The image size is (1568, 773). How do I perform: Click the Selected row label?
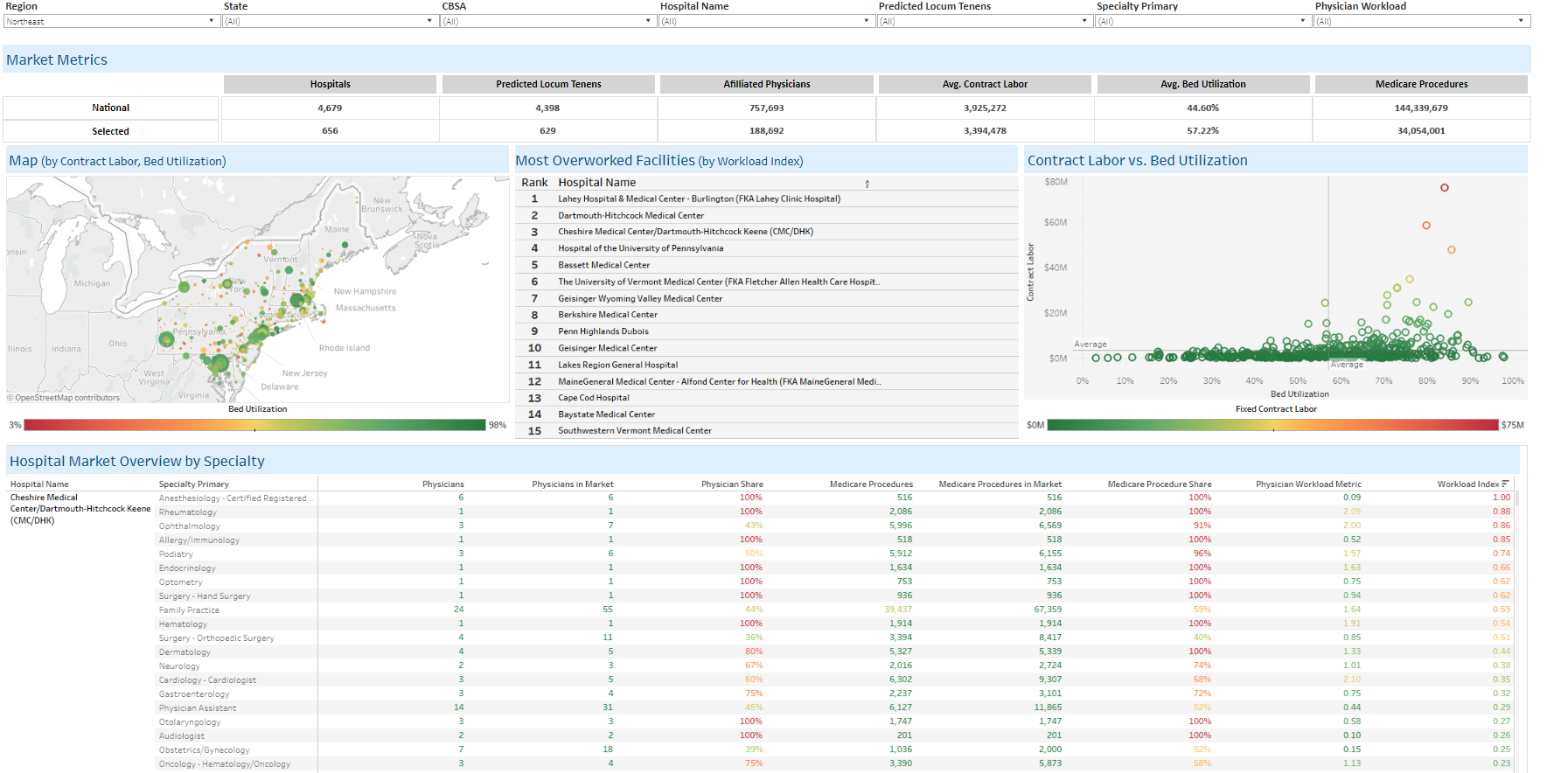click(x=111, y=131)
